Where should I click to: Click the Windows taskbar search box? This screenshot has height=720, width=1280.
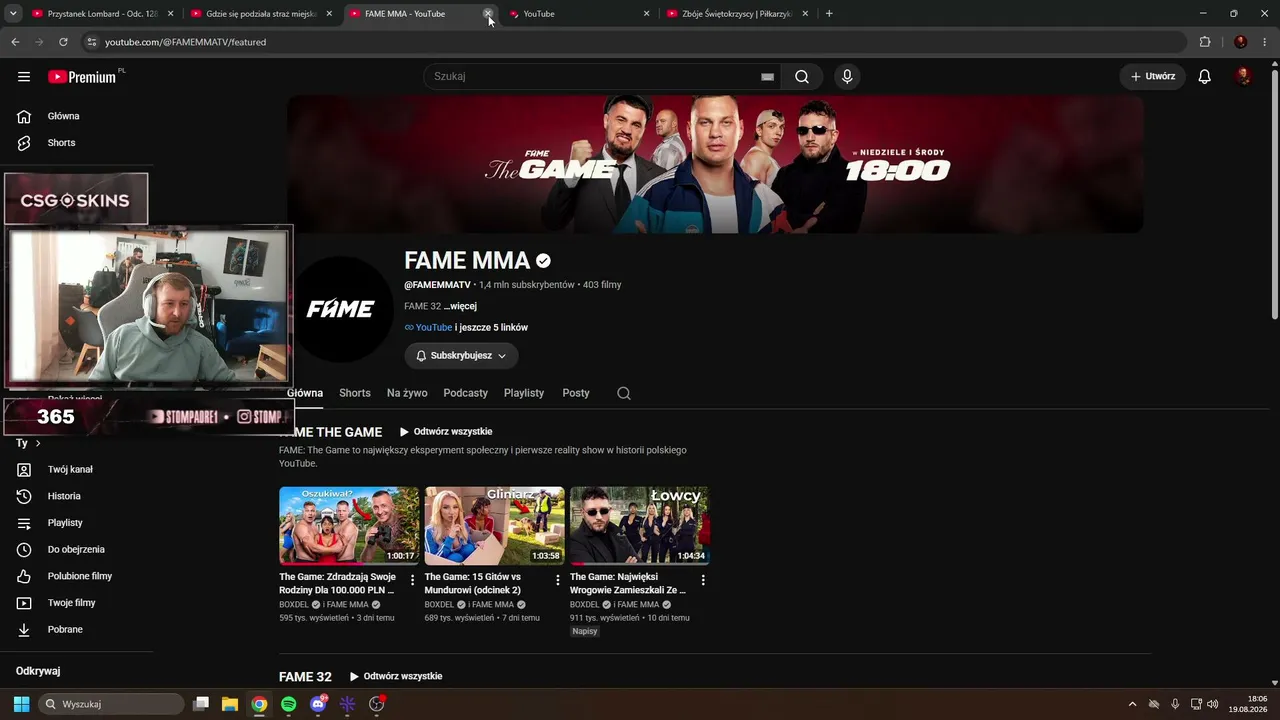111,704
